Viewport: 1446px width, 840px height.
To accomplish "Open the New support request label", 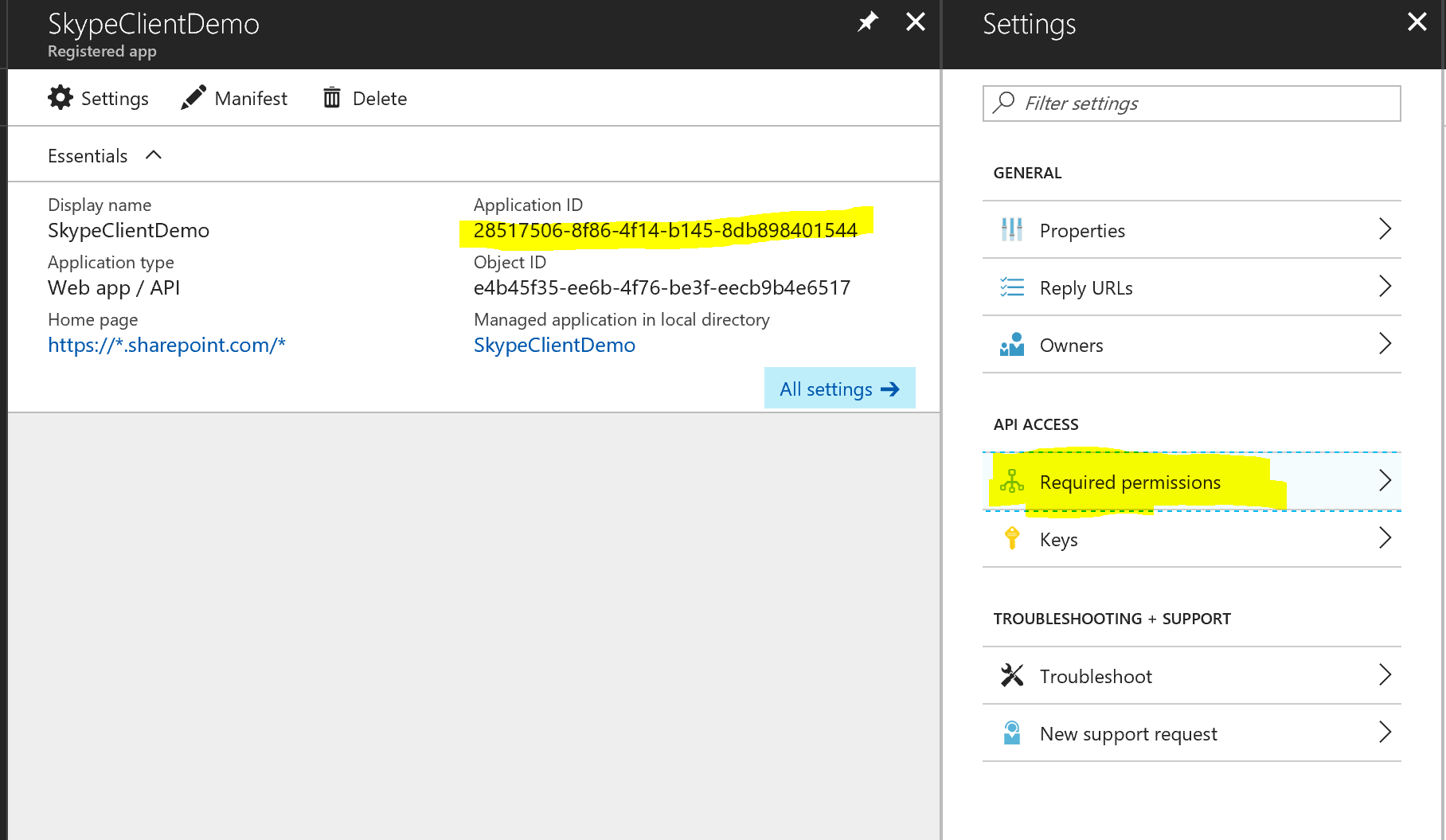I will pyautogui.click(x=1128, y=734).
